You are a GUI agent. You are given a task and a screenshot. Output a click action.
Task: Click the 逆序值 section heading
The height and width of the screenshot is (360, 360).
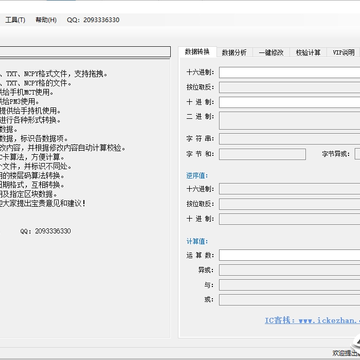coord(197,175)
